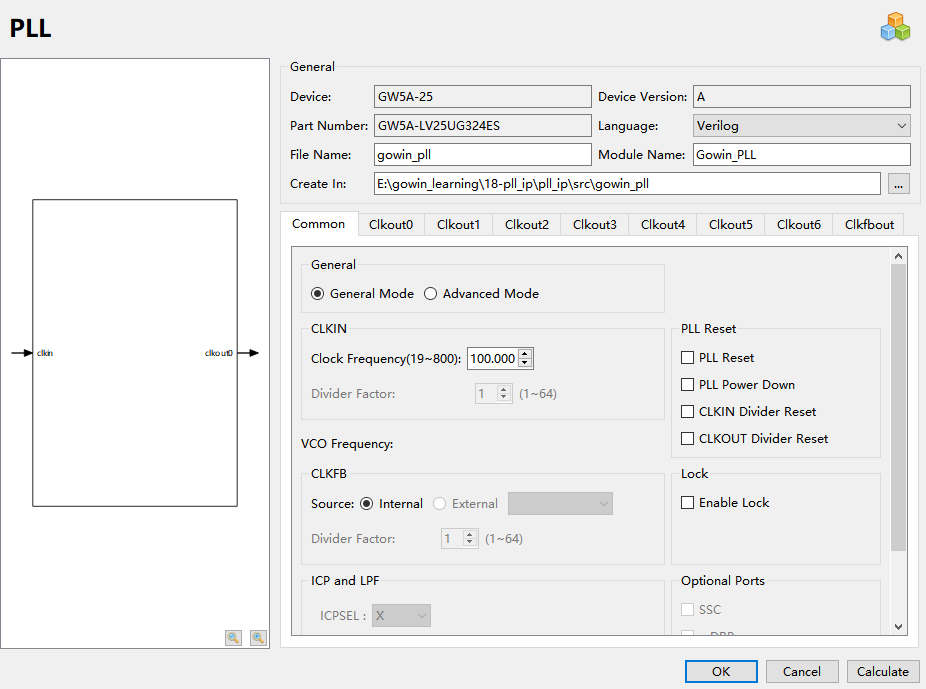Open the Clkout0 tab
The height and width of the screenshot is (689, 926).
point(391,224)
